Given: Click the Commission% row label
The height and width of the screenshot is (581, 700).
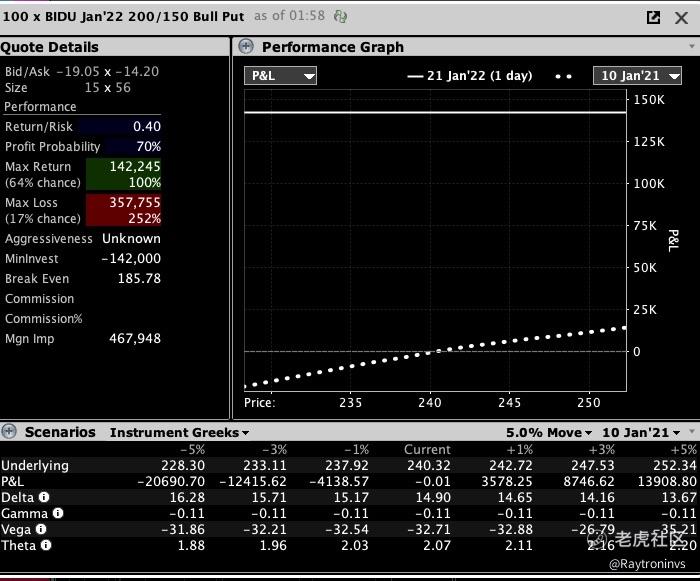Looking at the screenshot, I should pos(44,319).
